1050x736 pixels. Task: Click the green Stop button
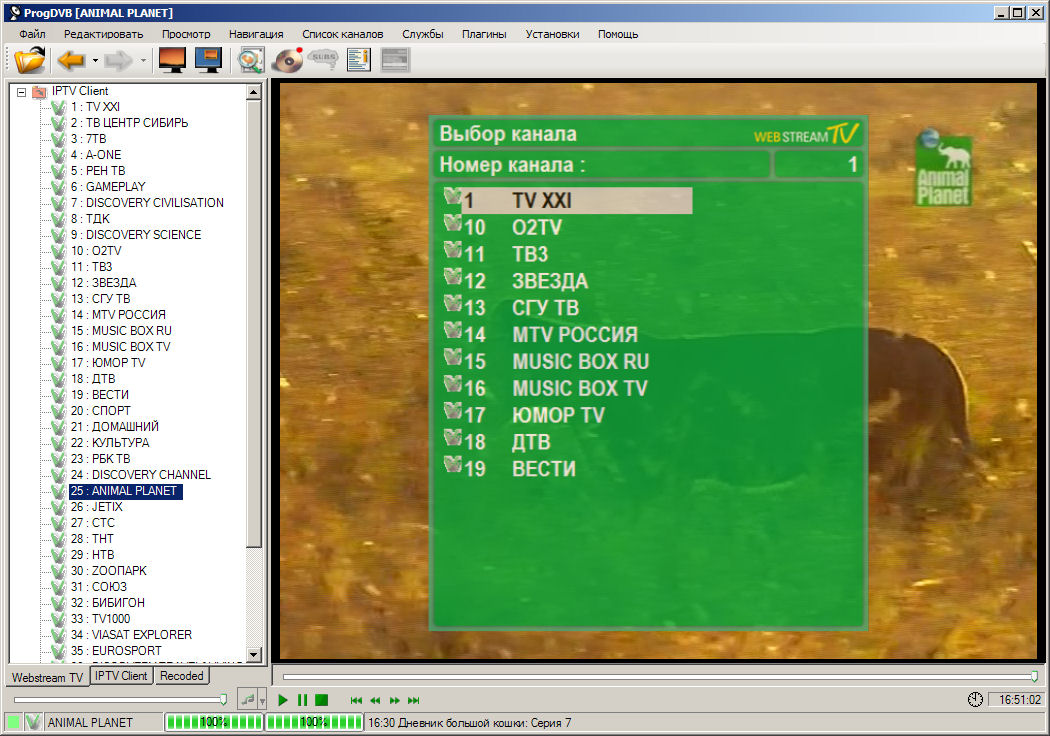click(x=321, y=701)
